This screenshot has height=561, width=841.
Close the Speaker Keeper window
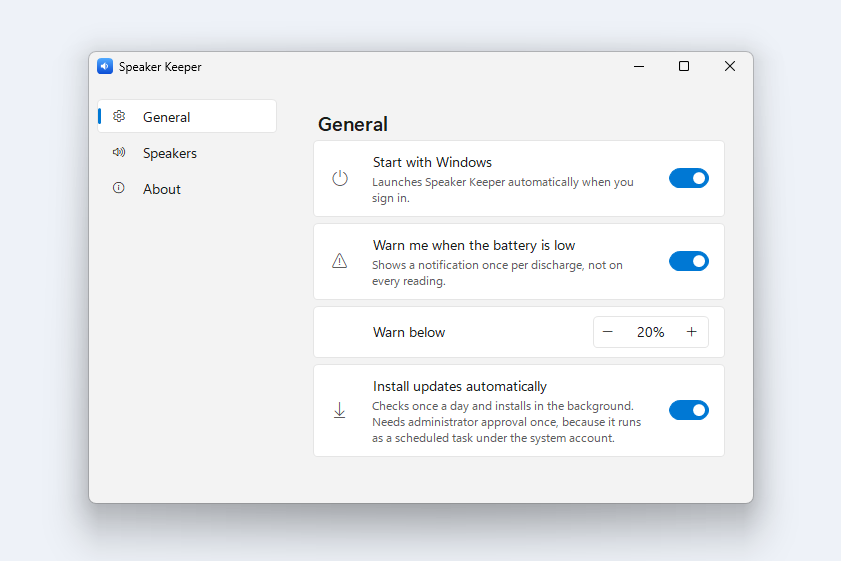(x=729, y=66)
